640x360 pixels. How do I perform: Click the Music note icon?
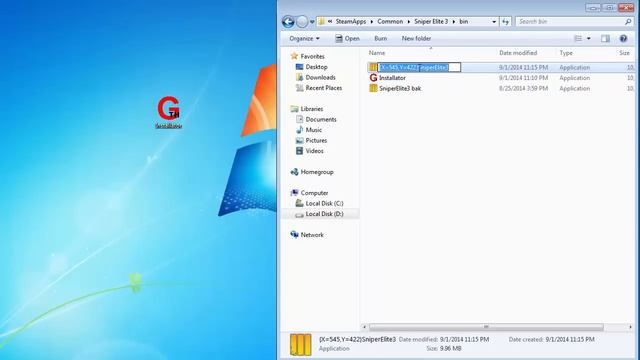(299, 130)
